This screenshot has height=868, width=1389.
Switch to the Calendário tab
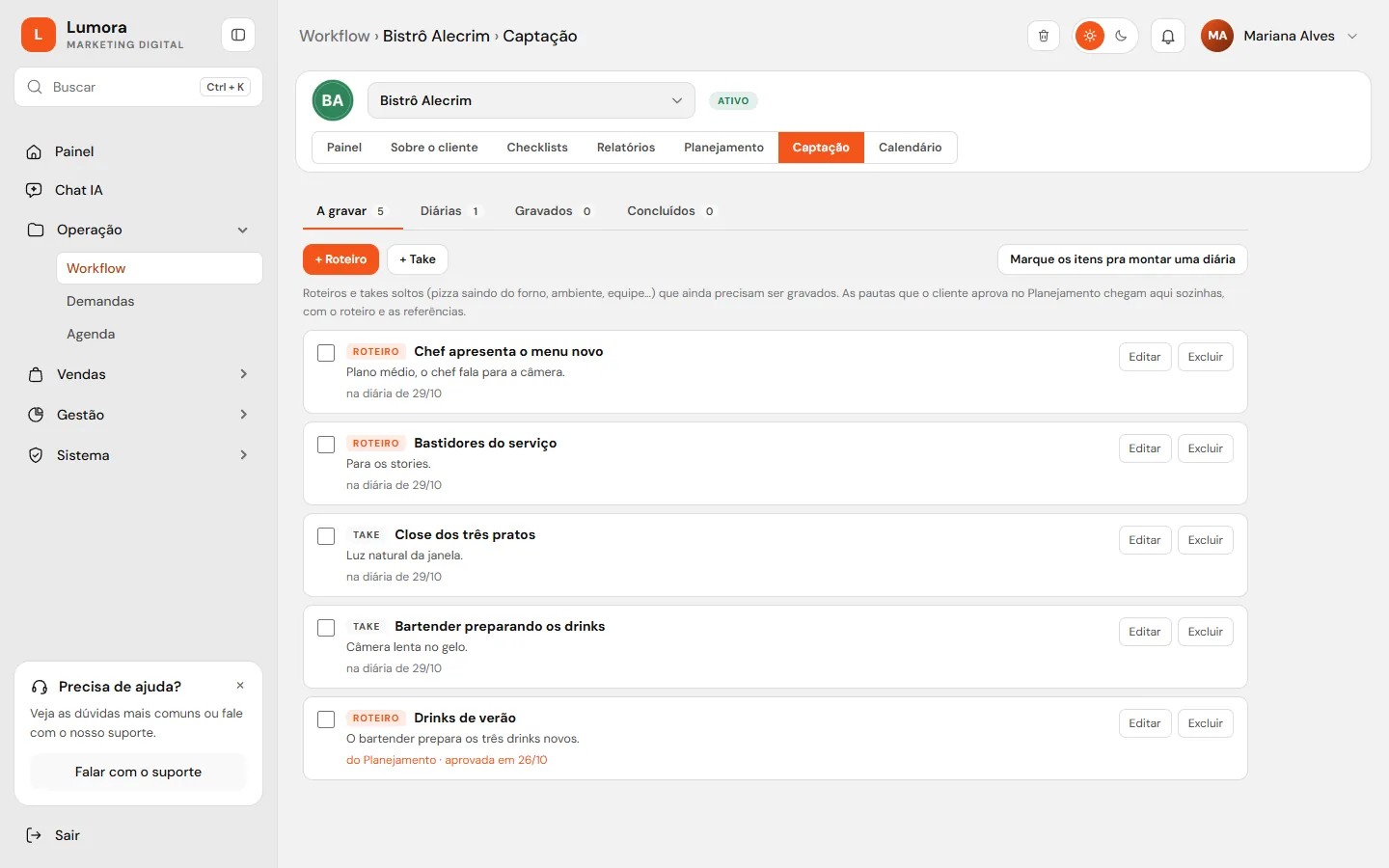click(x=910, y=148)
